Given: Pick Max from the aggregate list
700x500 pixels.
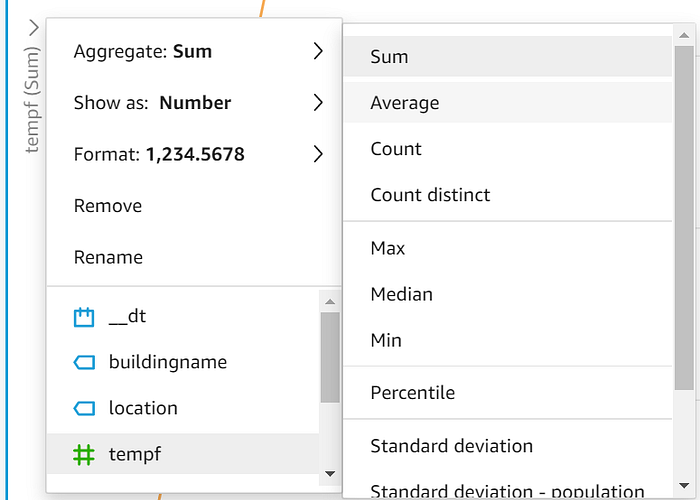Looking at the screenshot, I should tap(508, 248).
